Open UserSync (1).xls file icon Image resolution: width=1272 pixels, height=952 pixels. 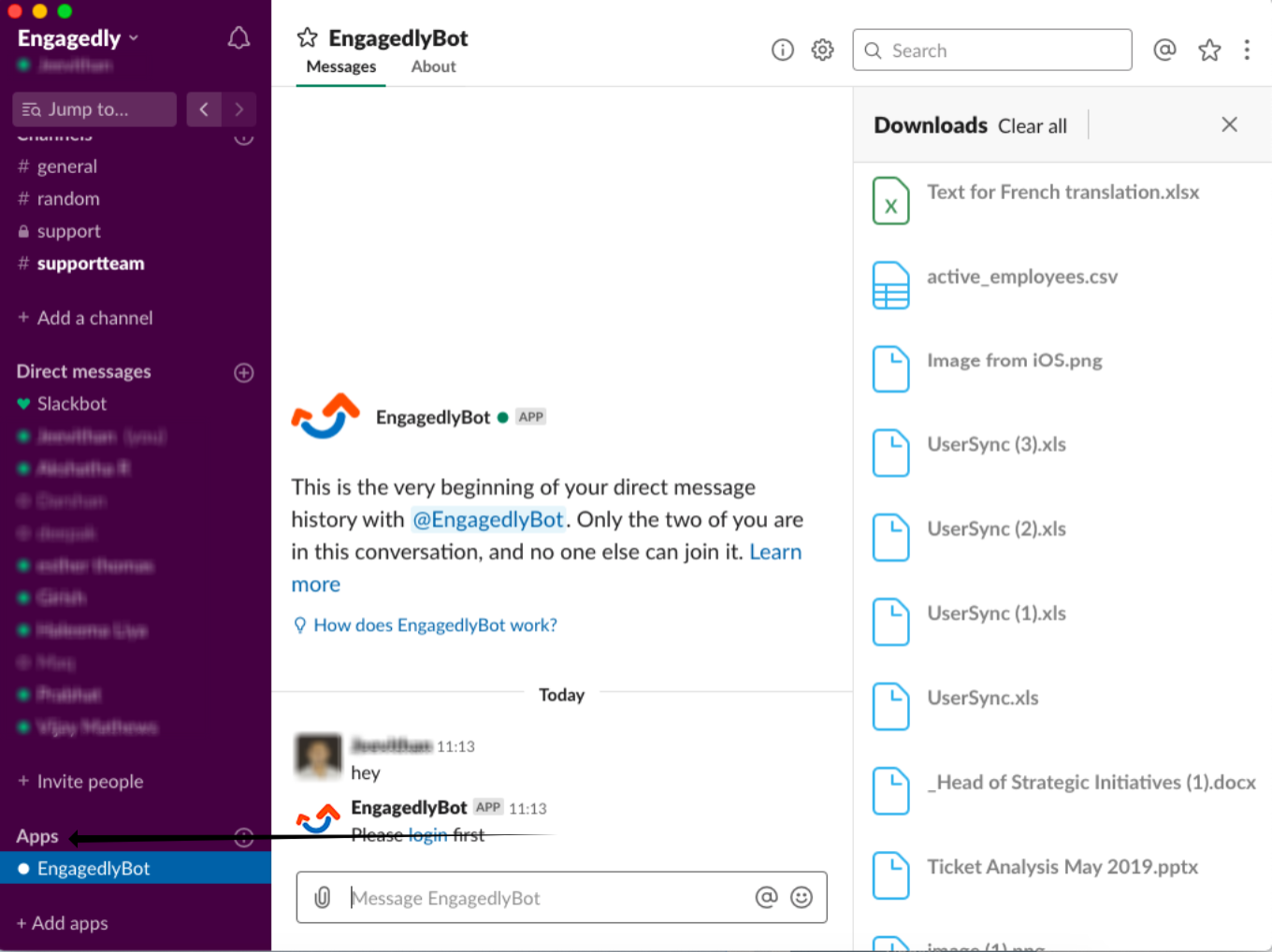point(890,622)
